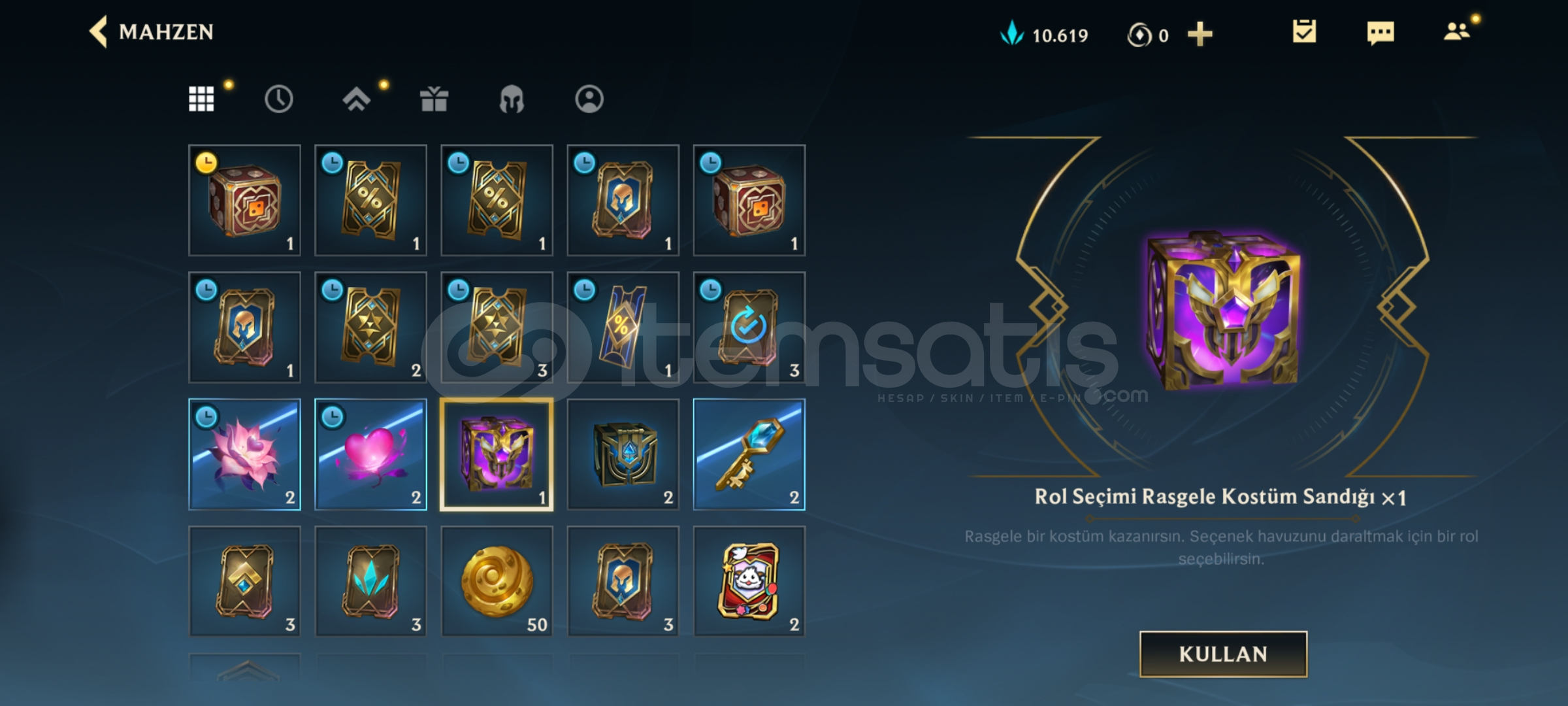Pick the poro card item
The width and height of the screenshot is (1568, 706).
(x=749, y=581)
